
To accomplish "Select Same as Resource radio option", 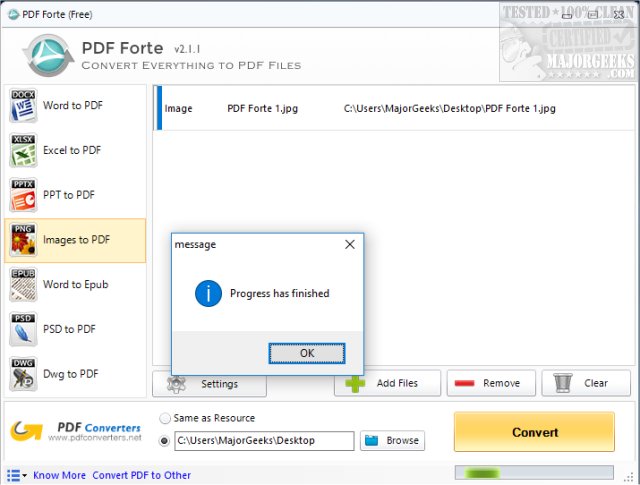I will tap(164, 418).
